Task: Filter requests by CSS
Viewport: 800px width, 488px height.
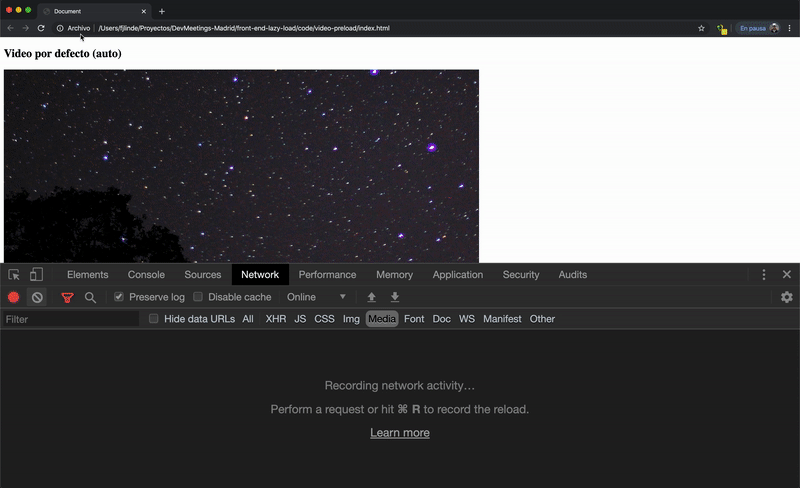Action: coord(324,319)
